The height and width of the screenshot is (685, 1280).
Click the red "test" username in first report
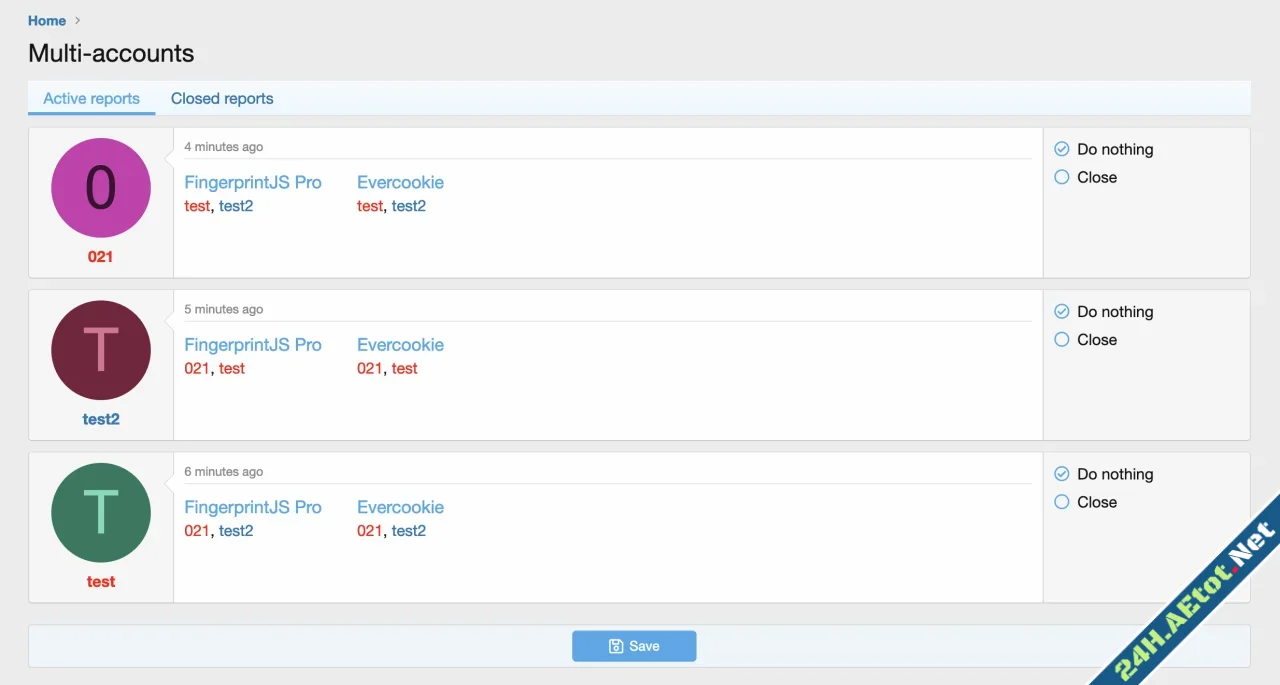click(x=197, y=206)
